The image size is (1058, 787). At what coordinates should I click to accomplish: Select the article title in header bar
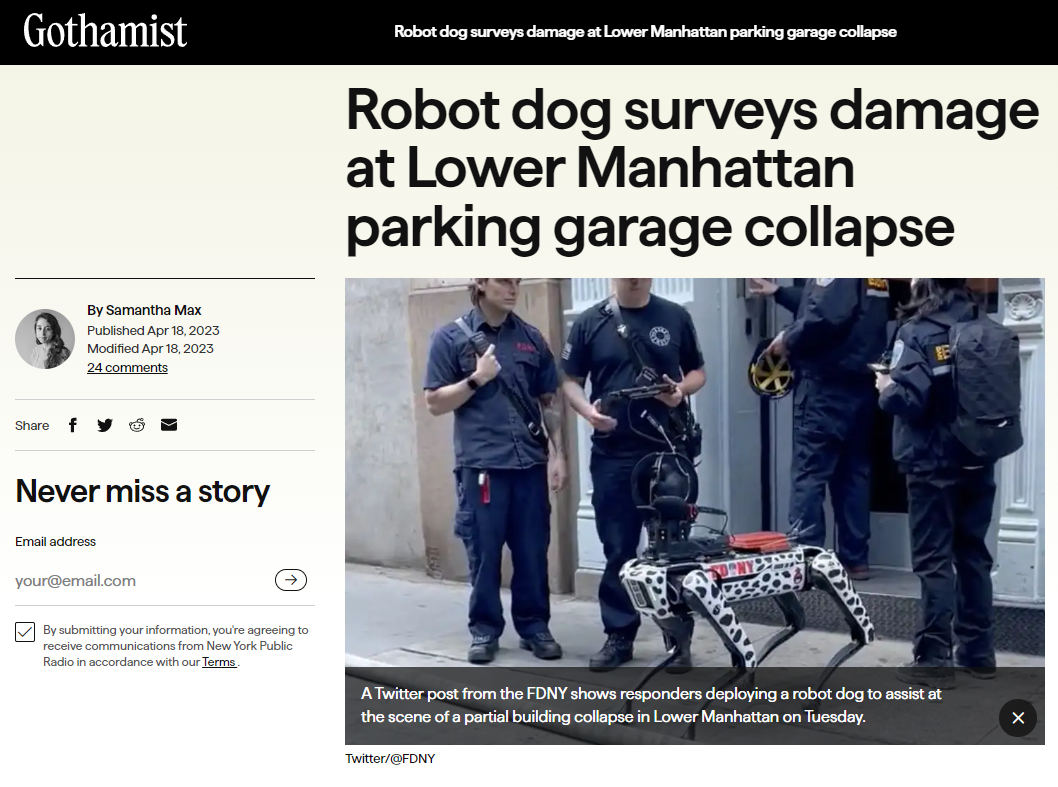[645, 32]
